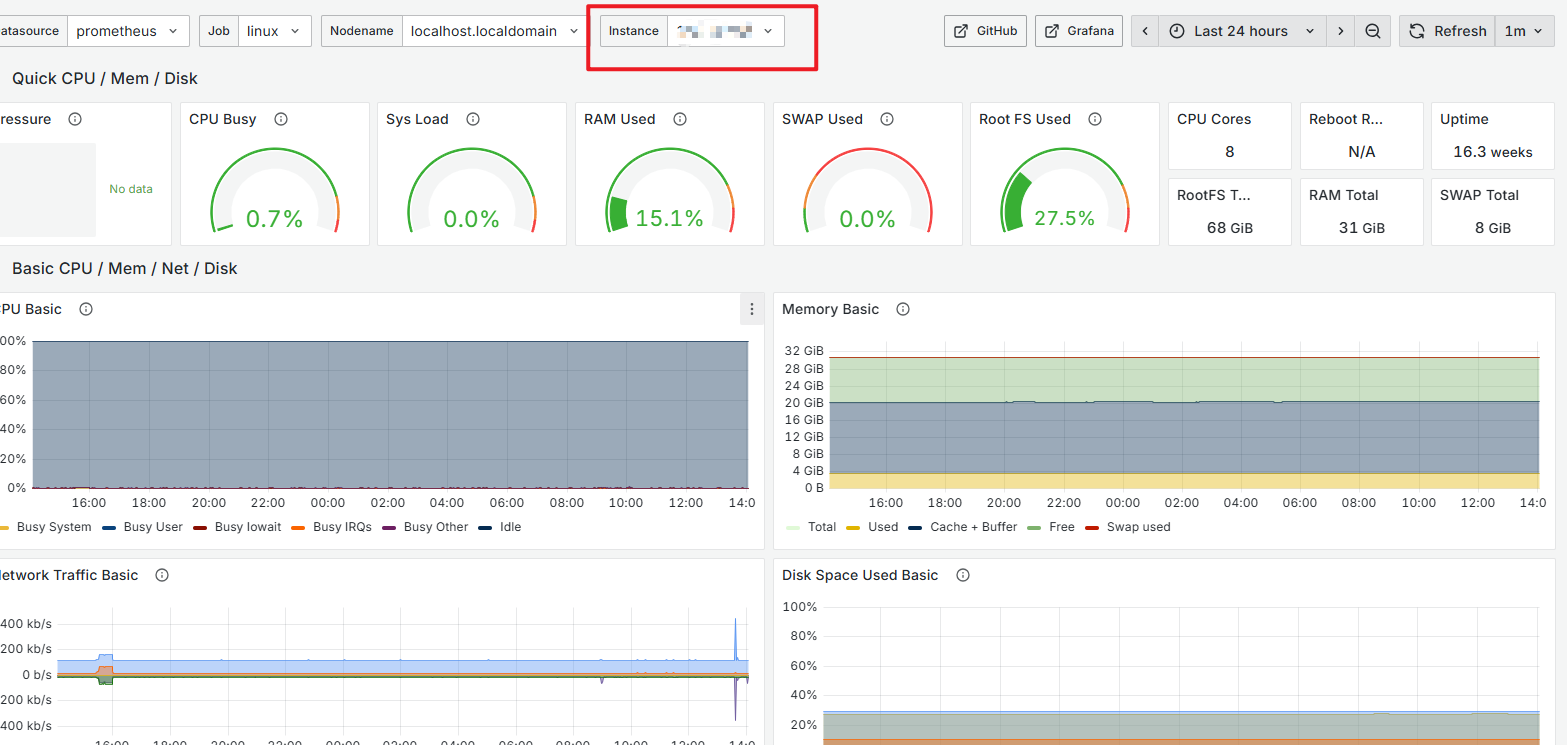Toggle the Used memory legend series
Image resolution: width=1567 pixels, height=745 pixels.
[x=882, y=527]
